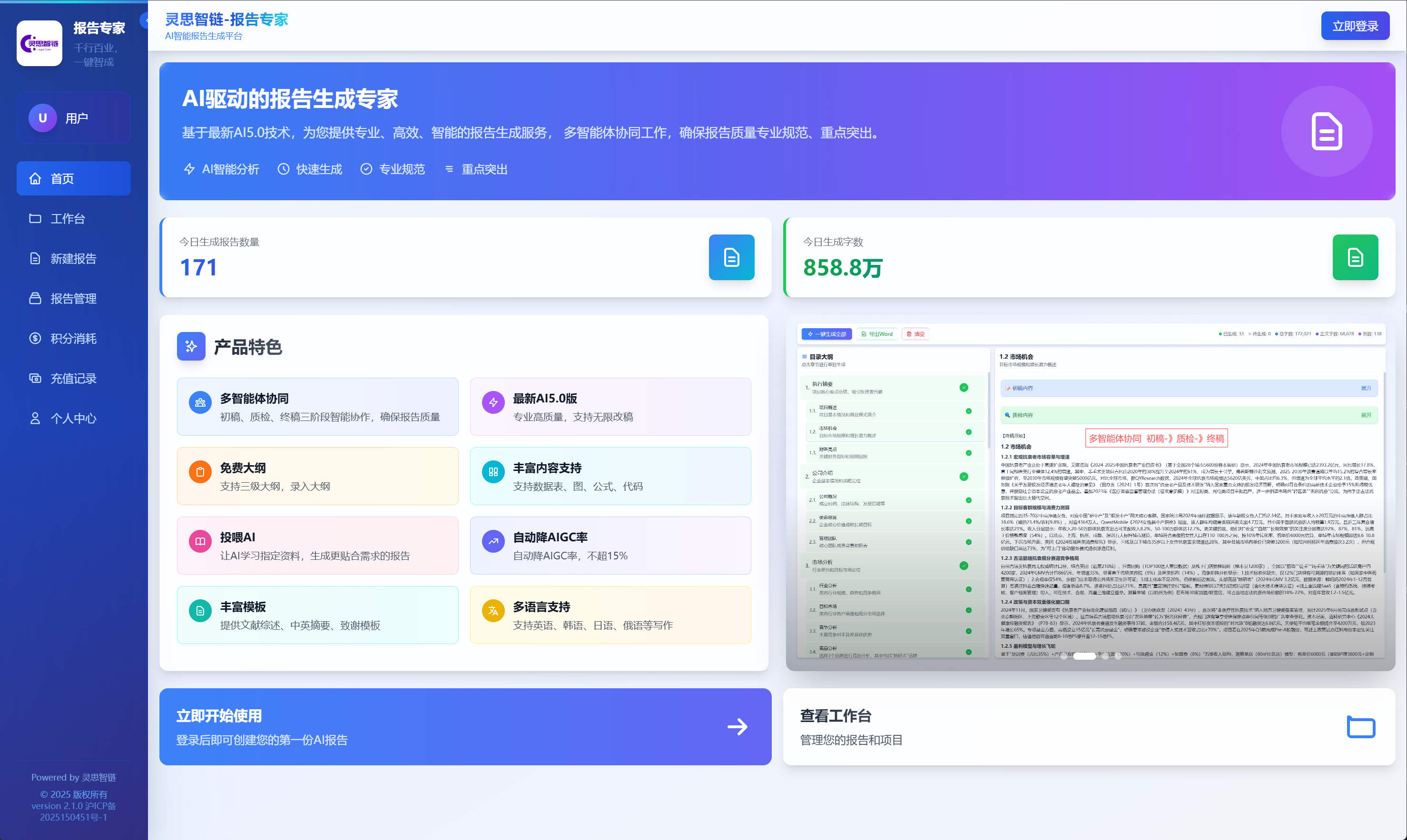
Task: Click 一键生成全部 to generate all
Action: tap(827, 334)
